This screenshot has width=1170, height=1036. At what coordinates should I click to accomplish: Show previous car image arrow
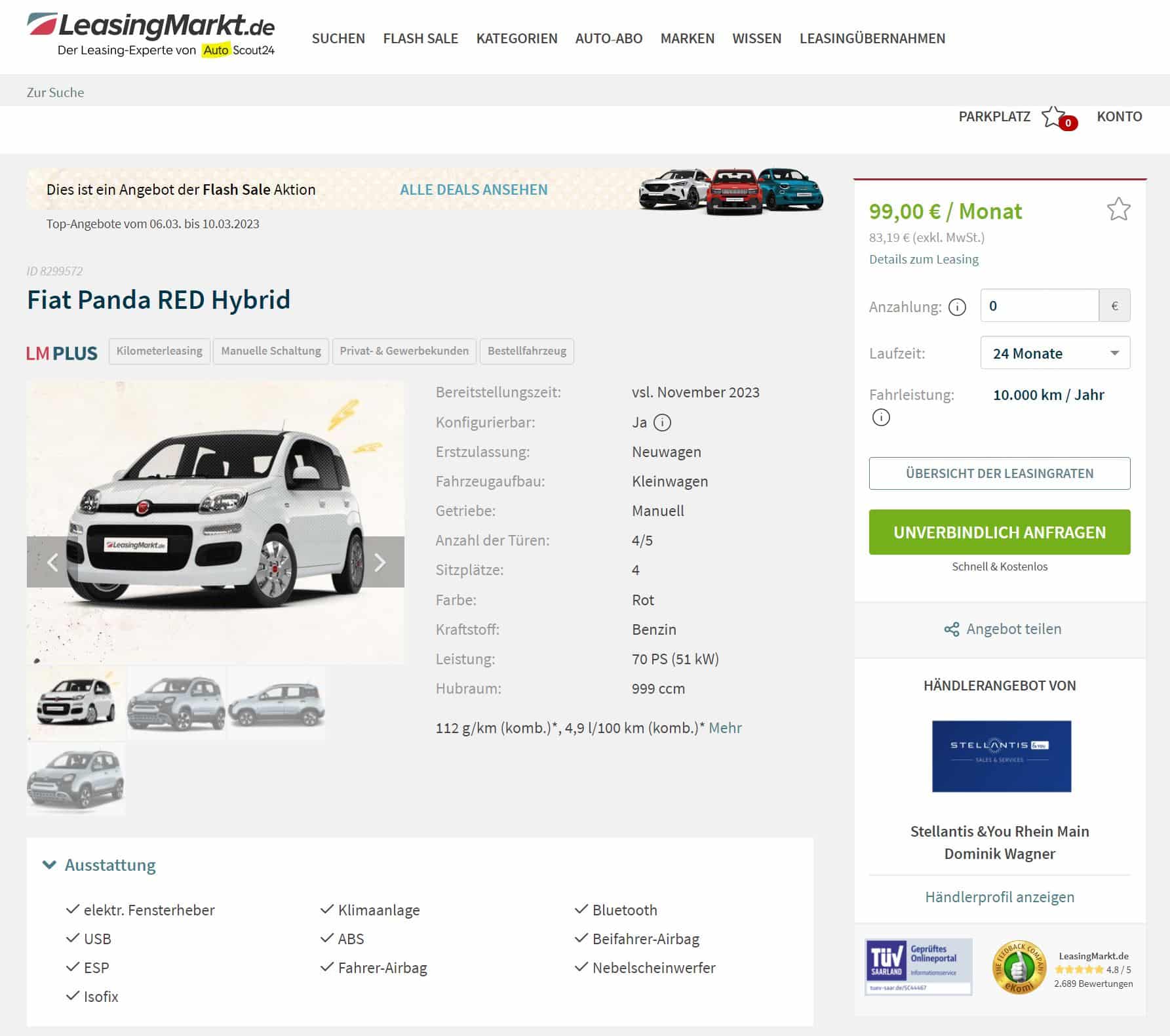(x=52, y=562)
